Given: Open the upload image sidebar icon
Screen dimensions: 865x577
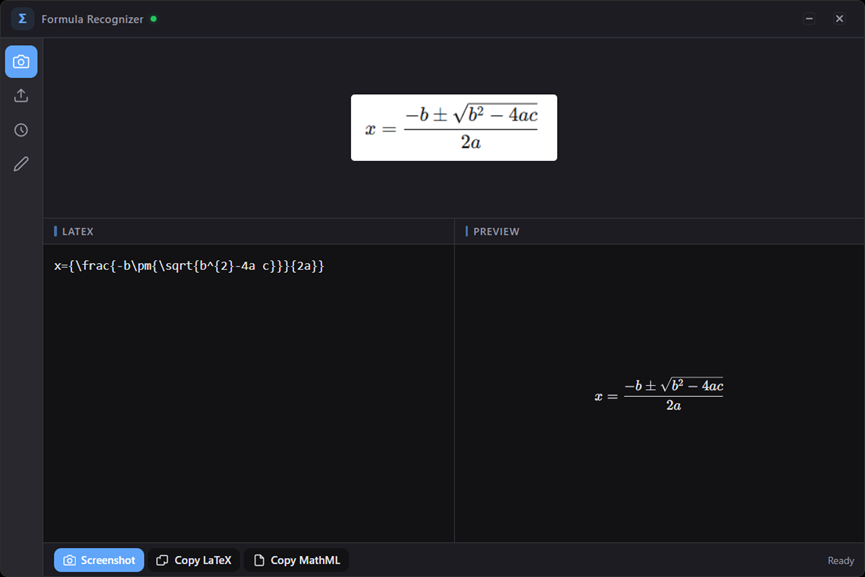Looking at the screenshot, I should coord(21,95).
